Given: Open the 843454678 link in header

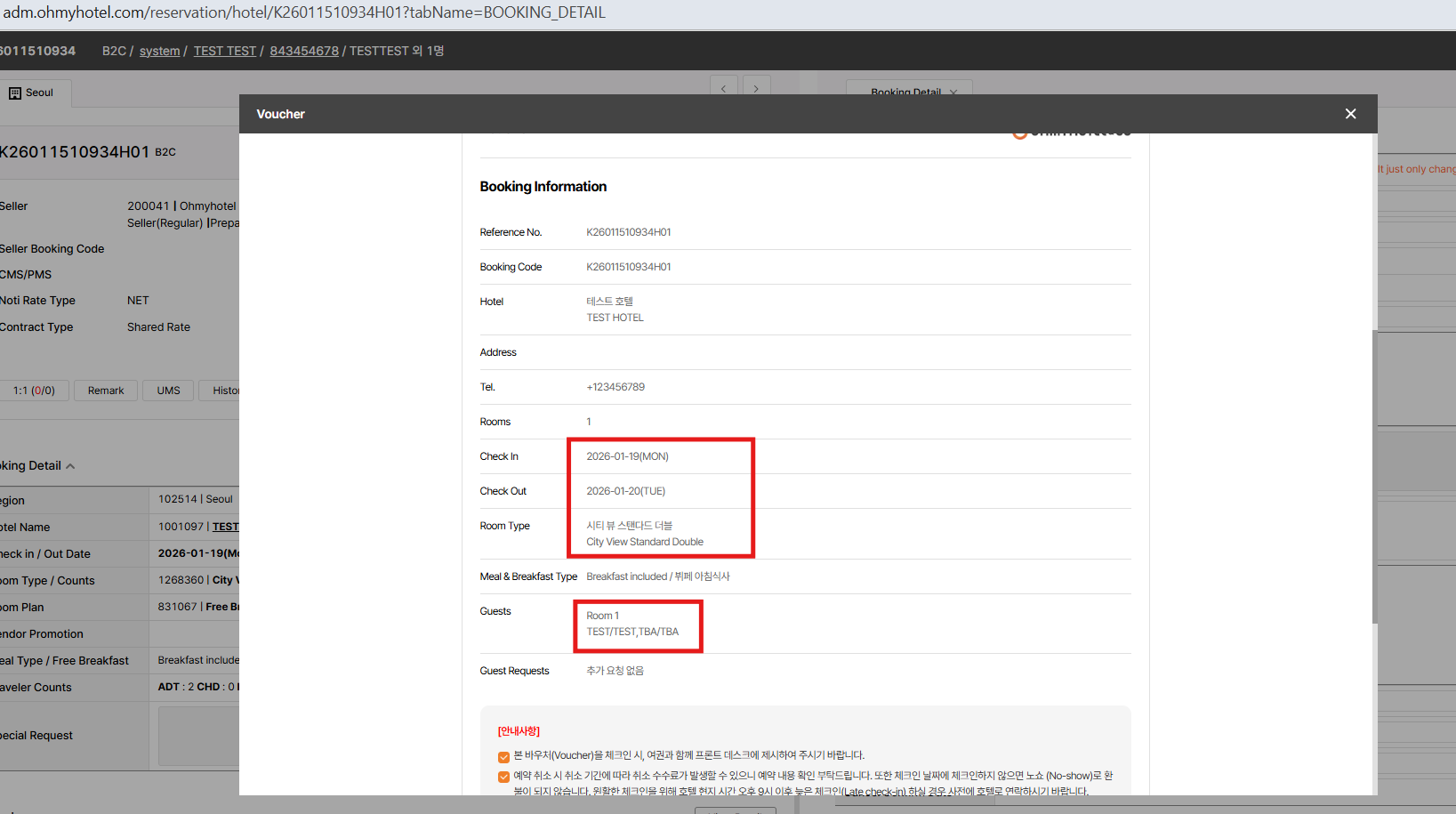Looking at the screenshot, I should point(304,52).
